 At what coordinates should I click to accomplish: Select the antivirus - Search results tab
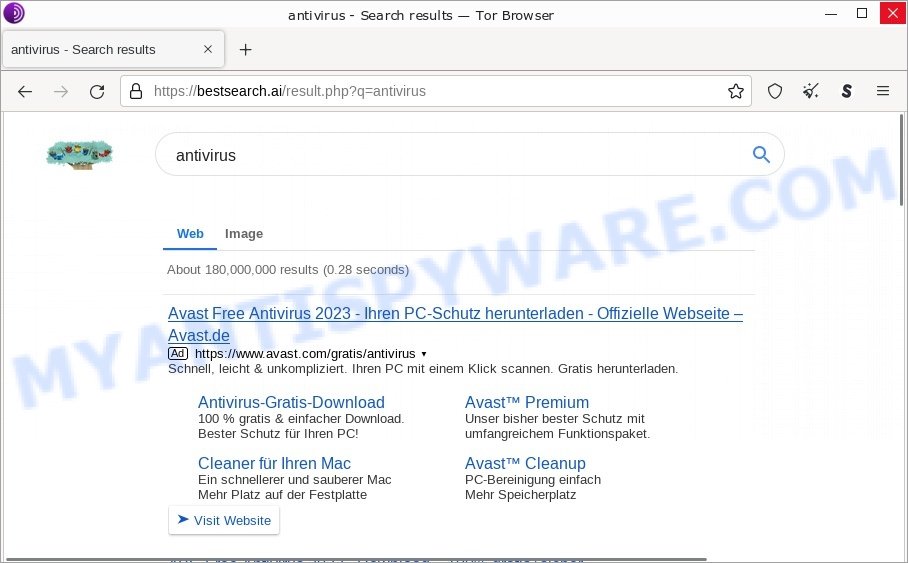coord(113,50)
